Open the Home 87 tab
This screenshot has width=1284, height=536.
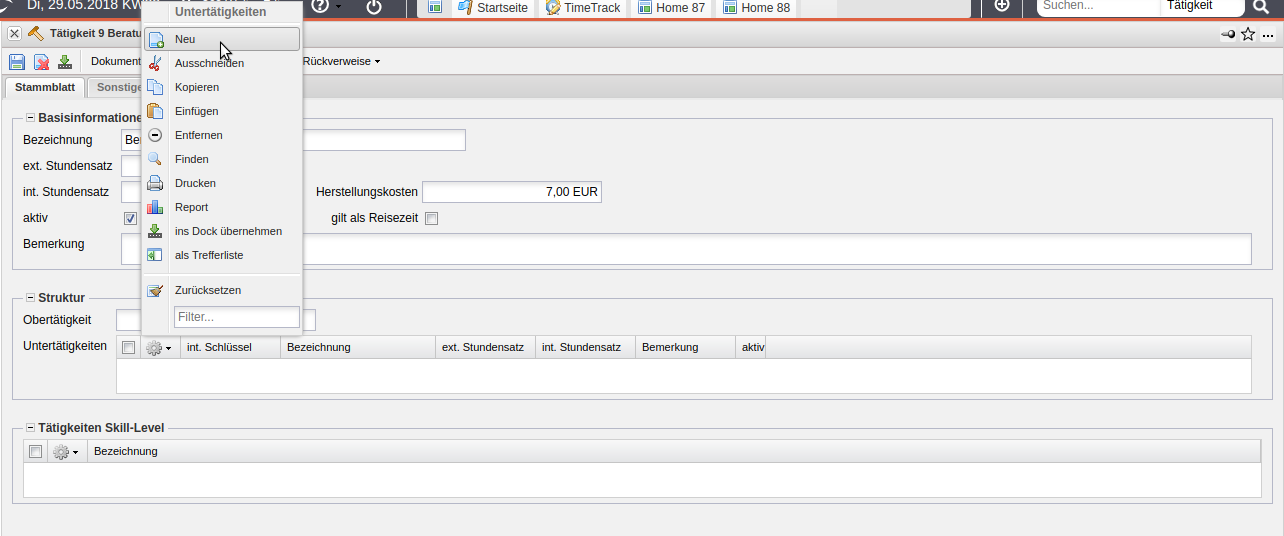pyautogui.click(x=671, y=7)
